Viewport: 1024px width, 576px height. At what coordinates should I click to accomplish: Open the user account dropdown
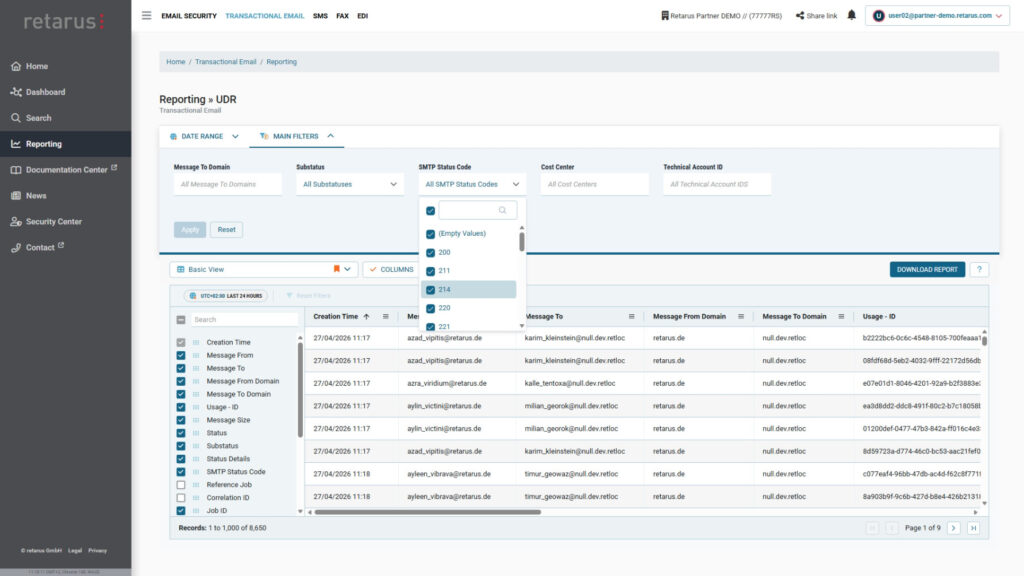[x=935, y=16]
